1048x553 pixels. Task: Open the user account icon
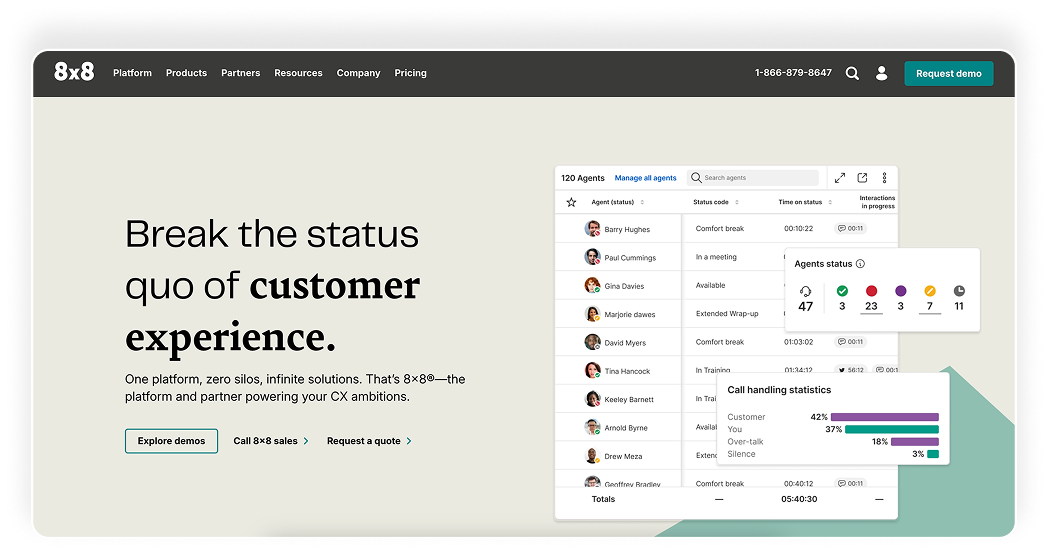(x=882, y=74)
